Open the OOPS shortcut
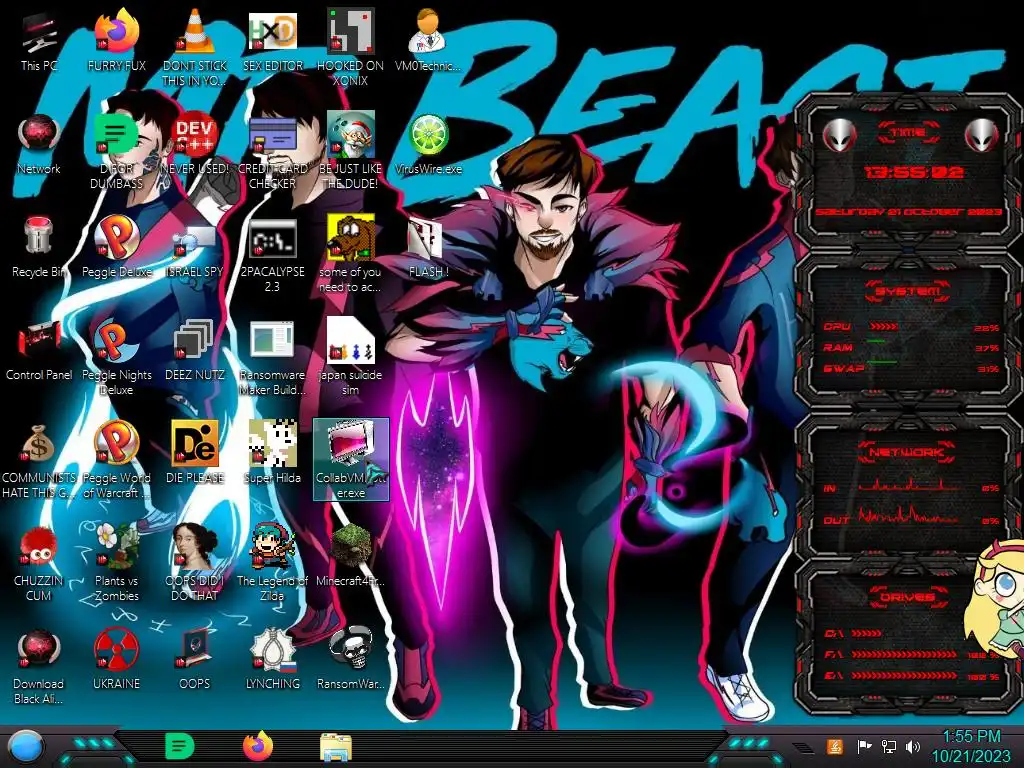1024x768 pixels. (x=195, y=660)
